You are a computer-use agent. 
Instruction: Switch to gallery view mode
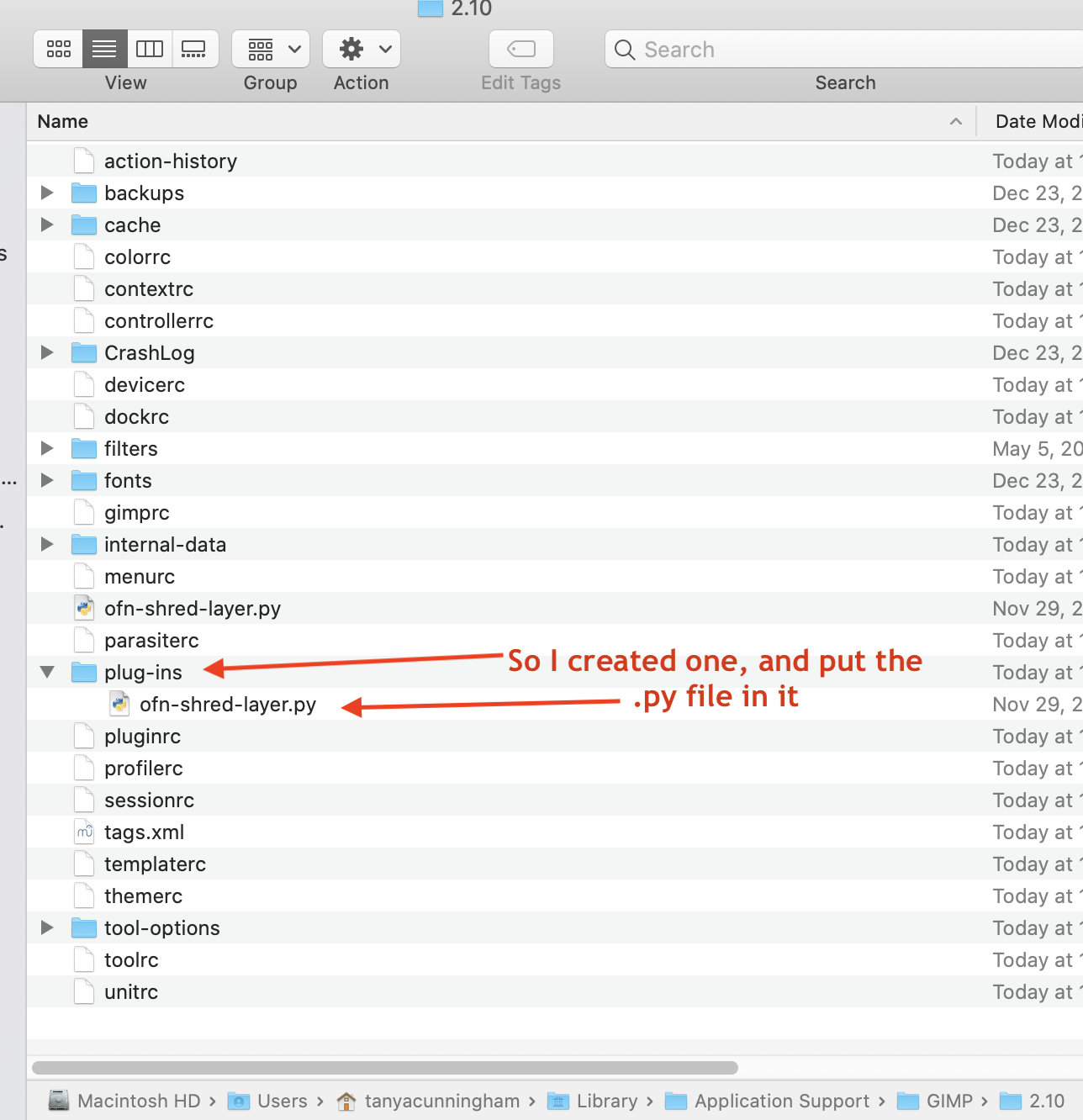(x=195, y=49)
